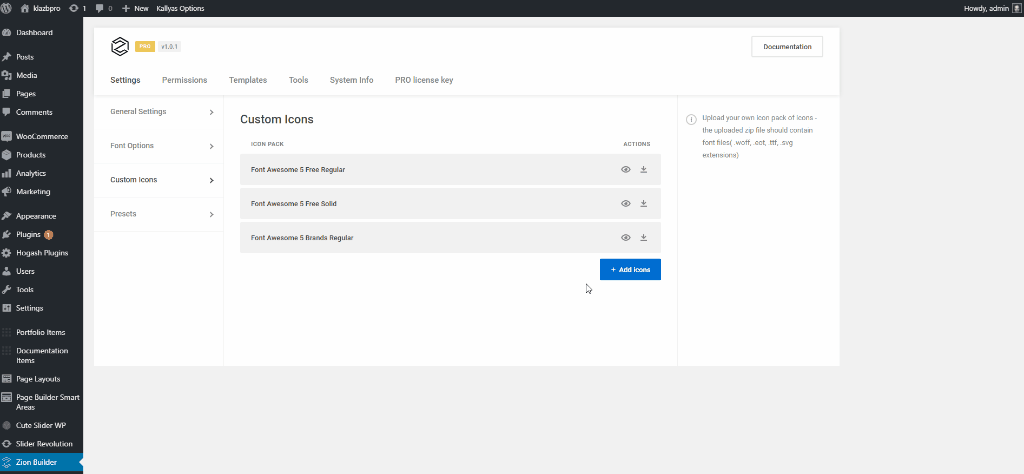Image resolution: width=1024 pixels, height=474 pixels.
Task: Click the Add Icons button
Action: coord(630,270)
